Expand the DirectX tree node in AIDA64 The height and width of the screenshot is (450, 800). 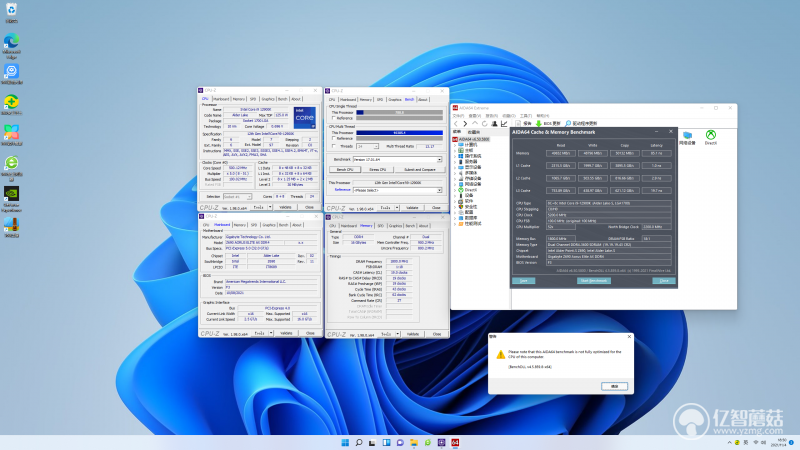(456, 190)
